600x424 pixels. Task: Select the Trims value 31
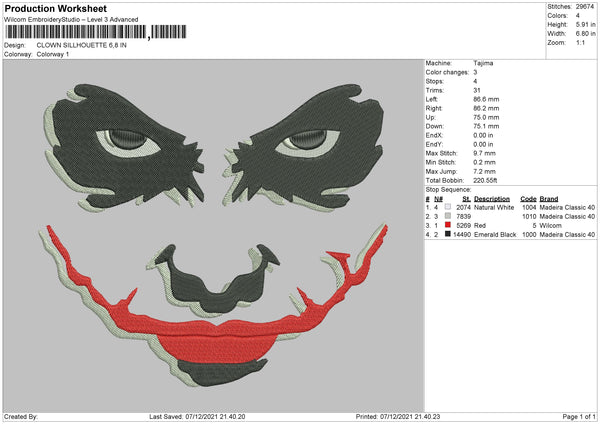pos(477,90)
